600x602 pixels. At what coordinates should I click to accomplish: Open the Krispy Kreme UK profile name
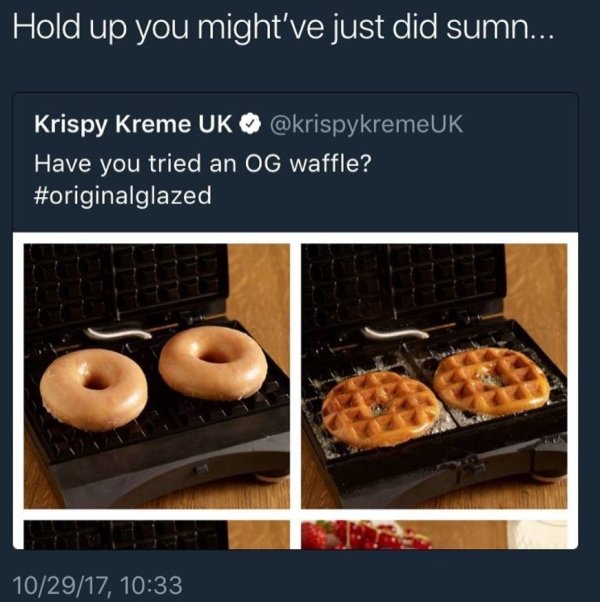pos(133,125)
